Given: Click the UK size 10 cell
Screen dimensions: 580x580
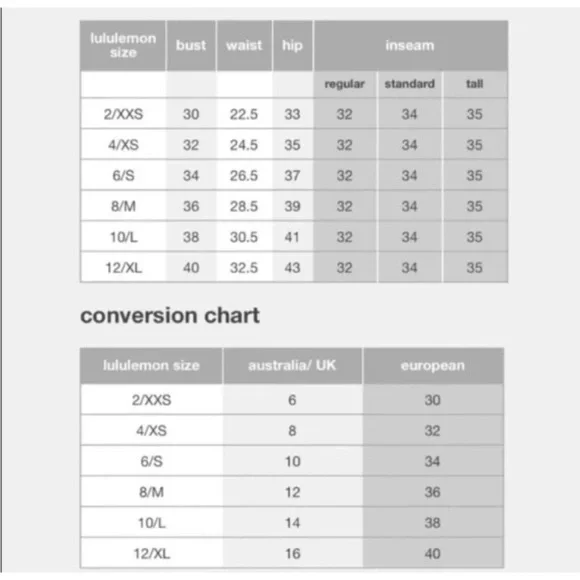Looking at the screenshot, I should [293, 461].
